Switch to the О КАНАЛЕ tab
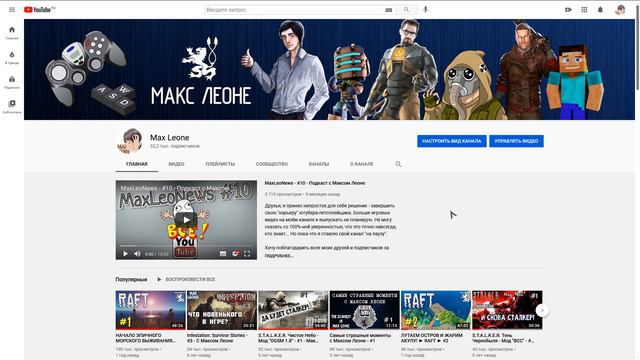The width and height of the screenshot is (640, 360). tap(362, 164)
